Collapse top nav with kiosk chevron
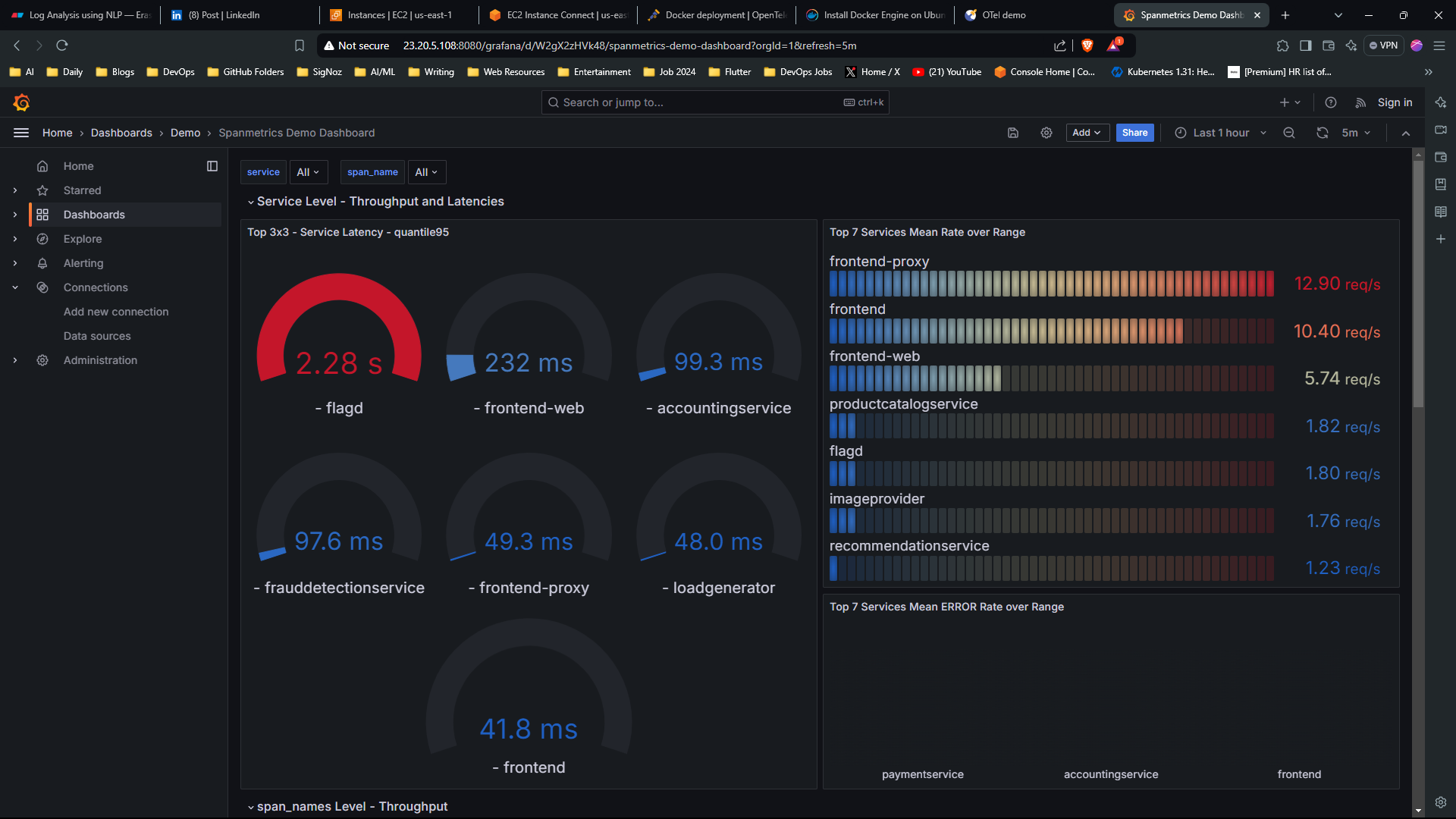Image resolution: width=1456 pixels, height=819 pixels. click(x=1406, y=133)
